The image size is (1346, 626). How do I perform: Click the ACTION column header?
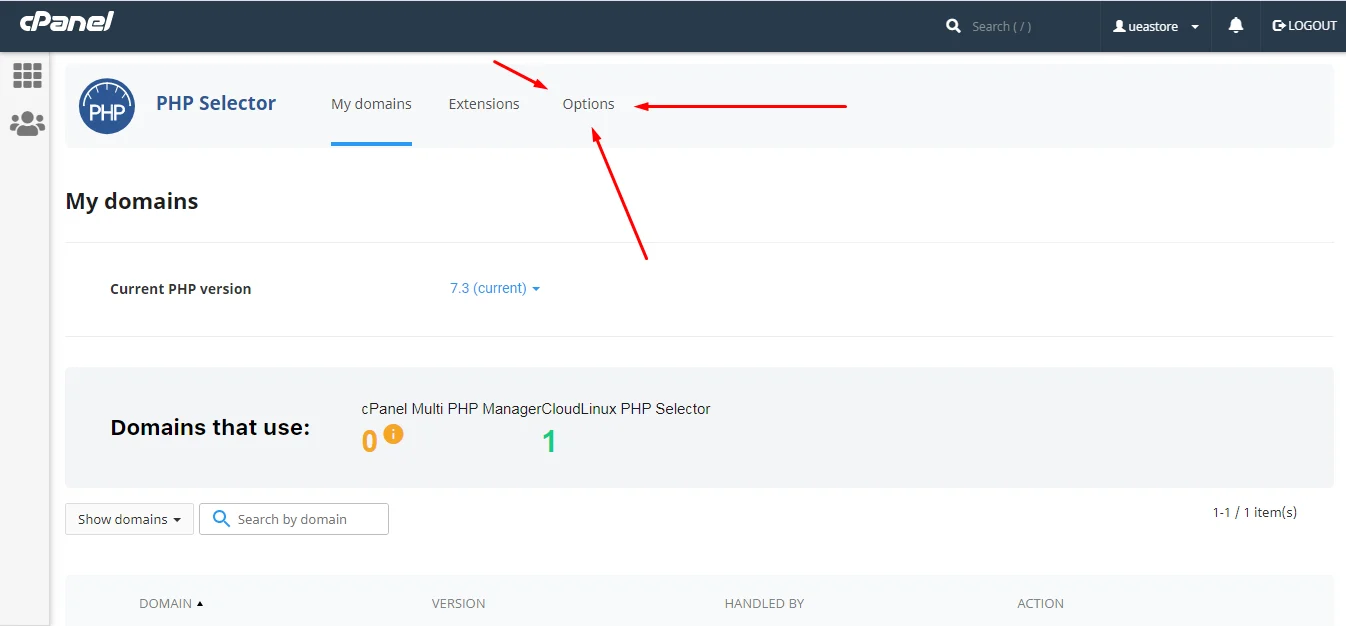tap(1040, 604)
